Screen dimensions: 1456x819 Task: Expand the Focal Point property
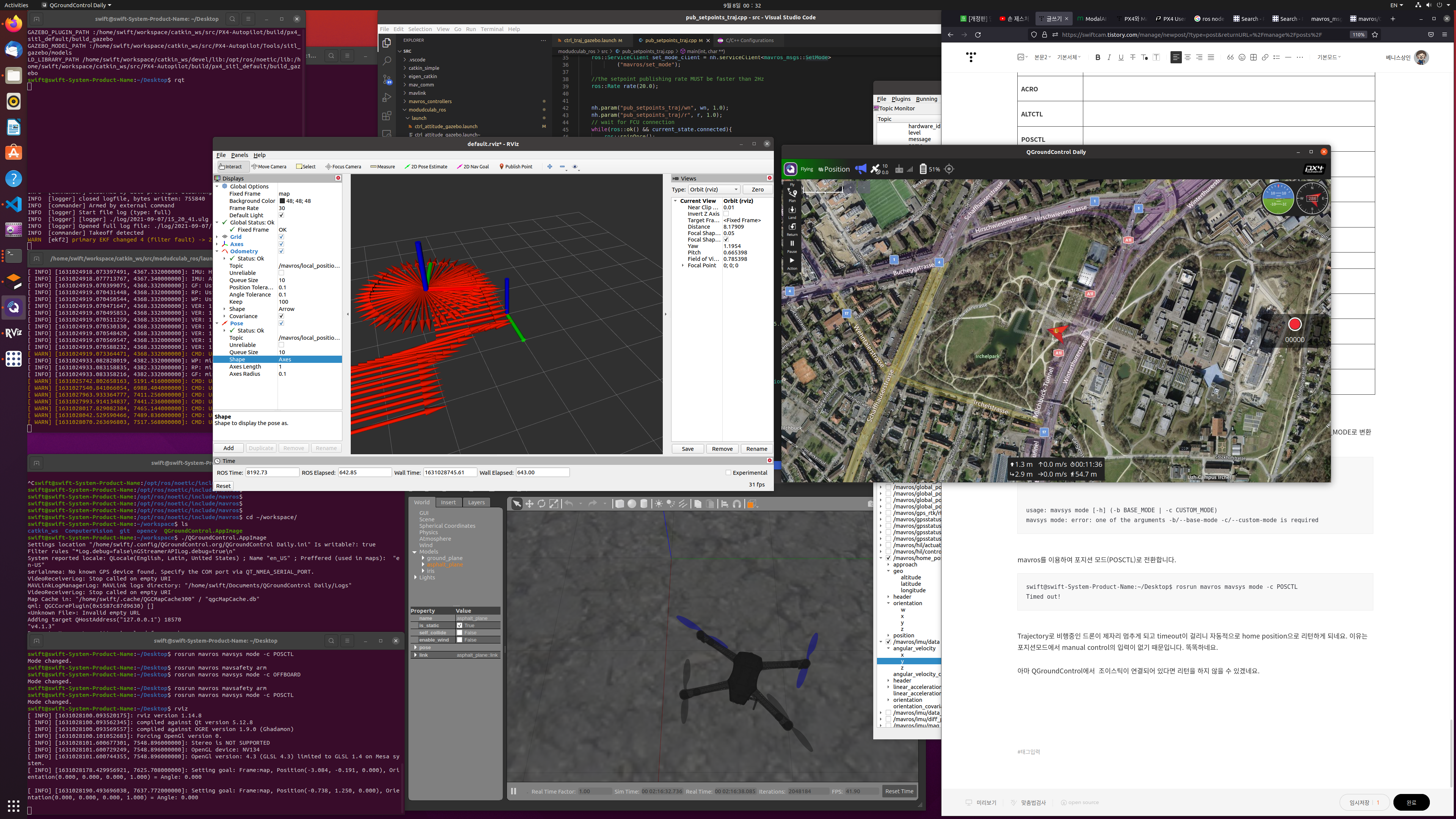point(683,265)
